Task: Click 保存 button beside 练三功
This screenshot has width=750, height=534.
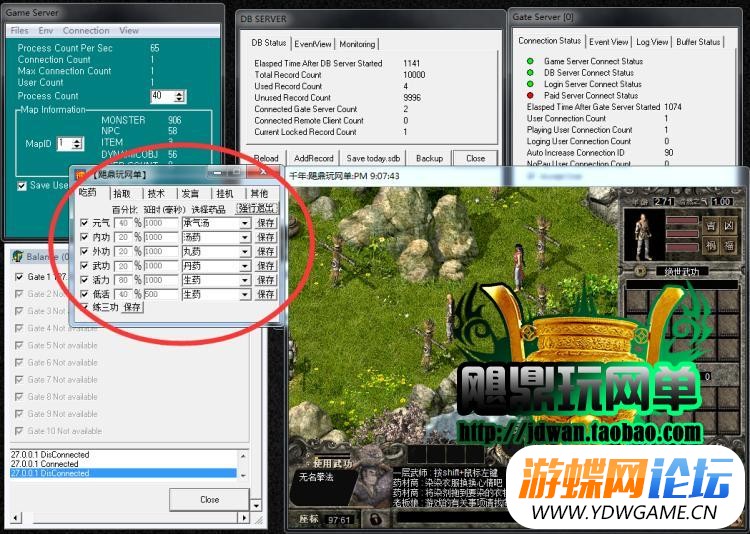Action: 132,307
